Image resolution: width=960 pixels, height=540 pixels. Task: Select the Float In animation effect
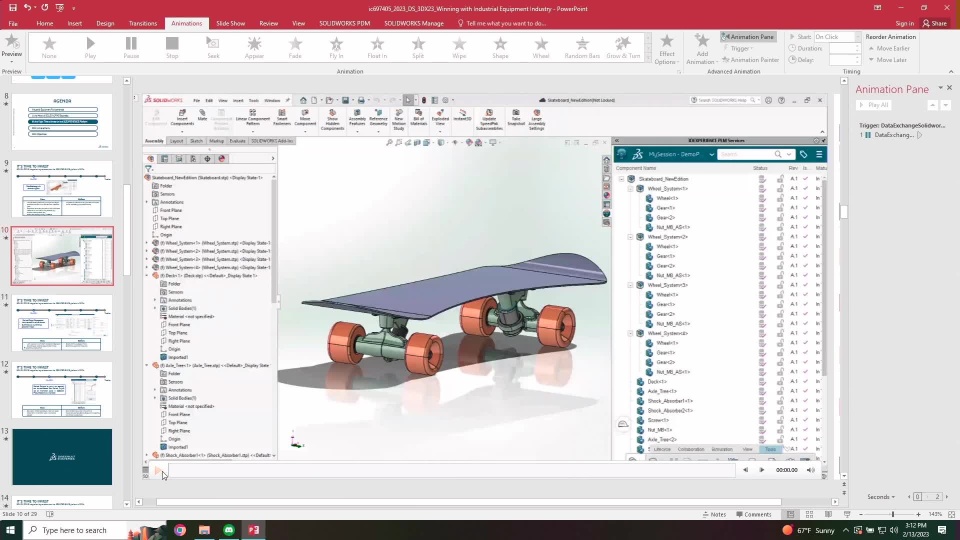click(x=377, y=48)
